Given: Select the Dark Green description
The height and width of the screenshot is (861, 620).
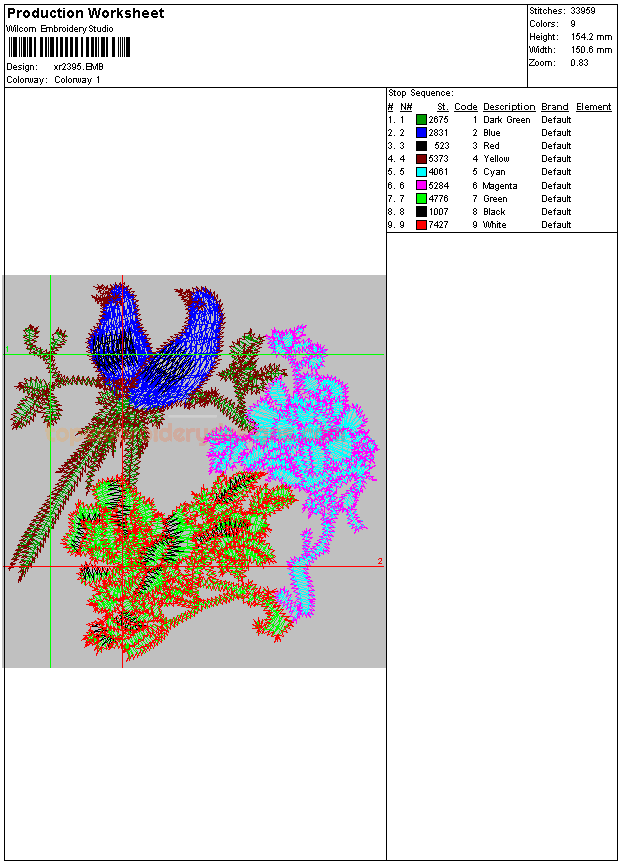Looking at the screenshot, I should [507, 119].
